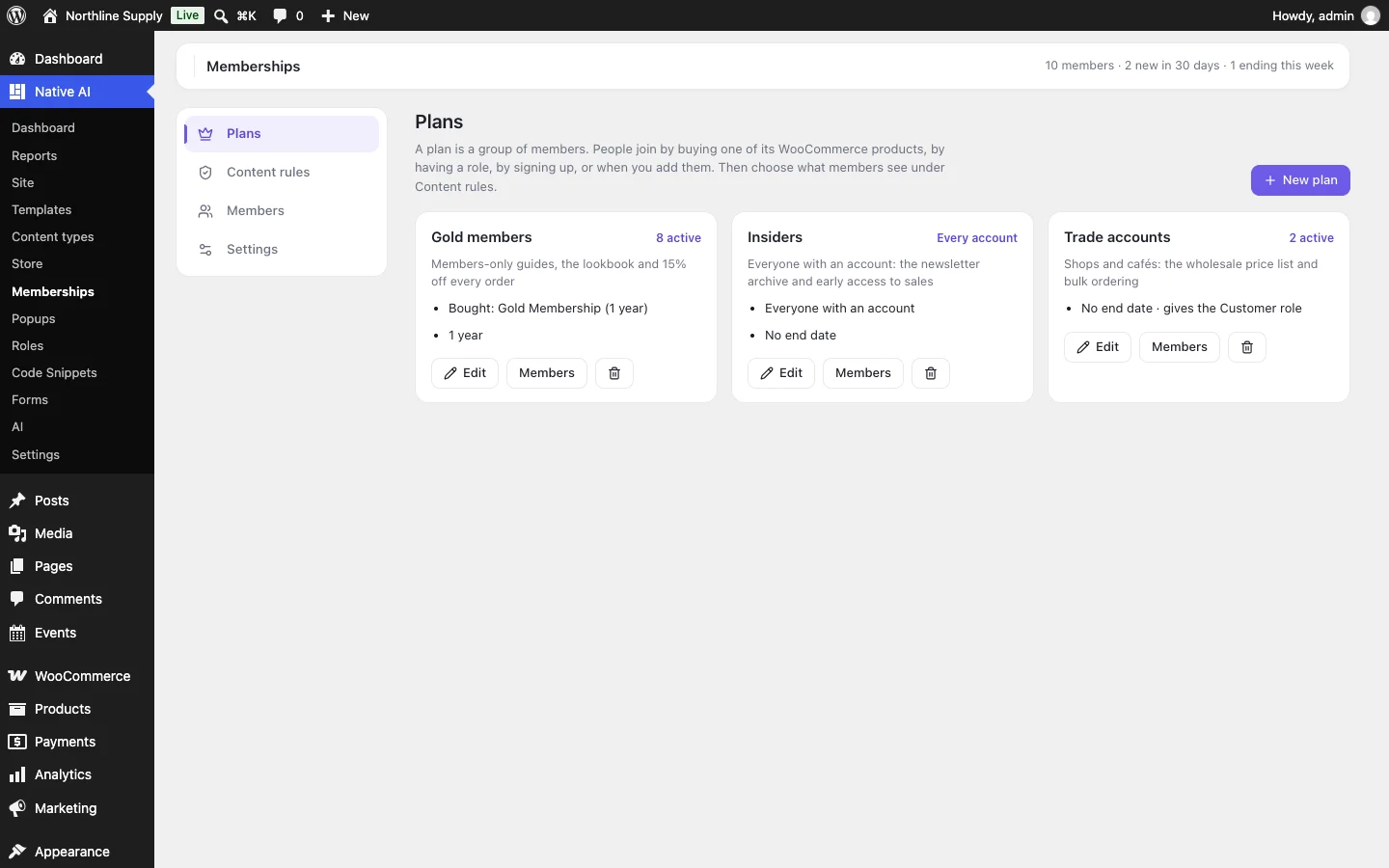Click the '8 active' count on Gold members
Image resolution: width=1389 pixels, height=868 pixels.
678,238
